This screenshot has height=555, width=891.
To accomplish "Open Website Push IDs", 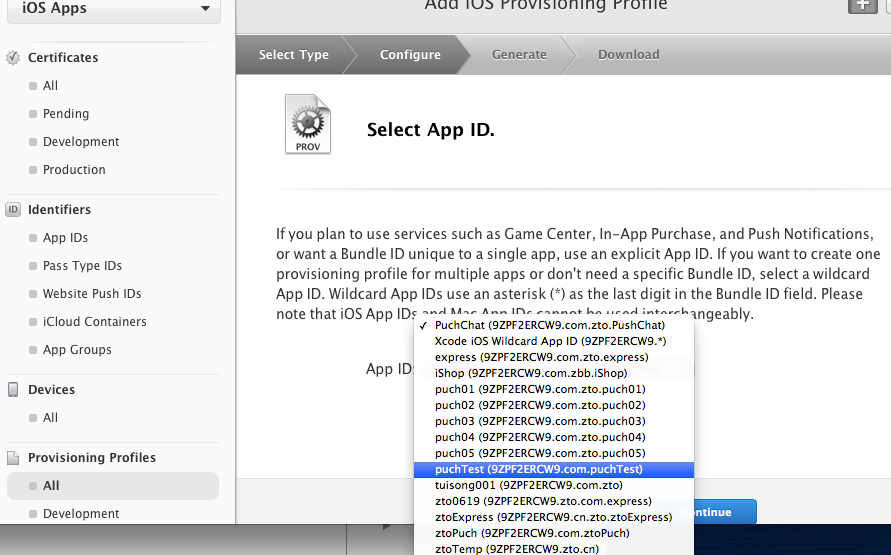I will pyautogui.click(x=92, y=294).
